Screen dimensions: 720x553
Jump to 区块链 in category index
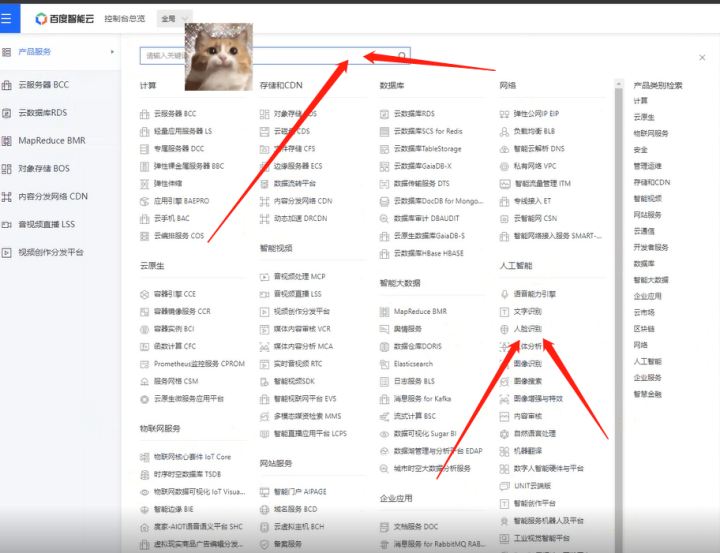click(644, 329)
